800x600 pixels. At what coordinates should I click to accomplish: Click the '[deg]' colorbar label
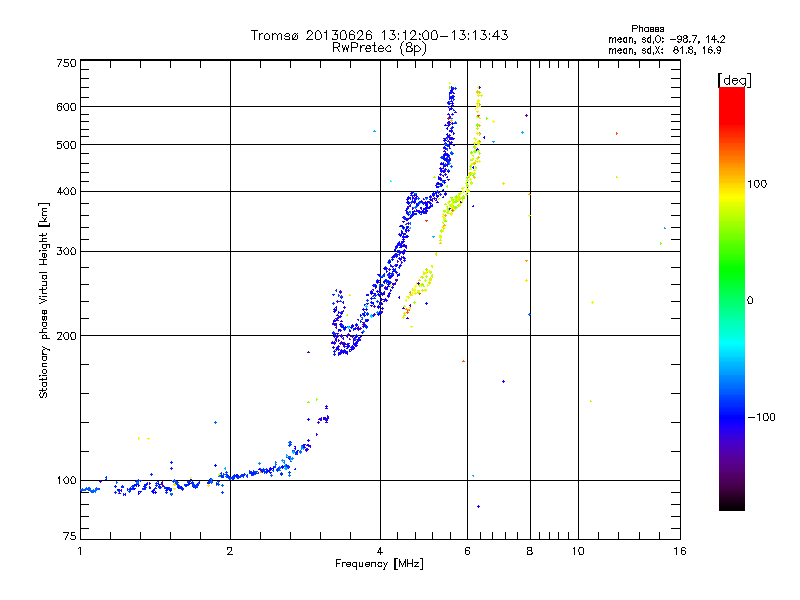pyautogui.click(x=734, y=80)
